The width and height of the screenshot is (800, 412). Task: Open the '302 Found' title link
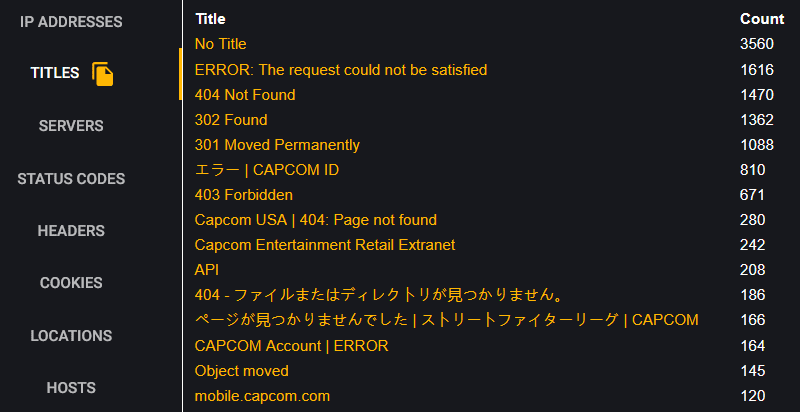(231, 120)
